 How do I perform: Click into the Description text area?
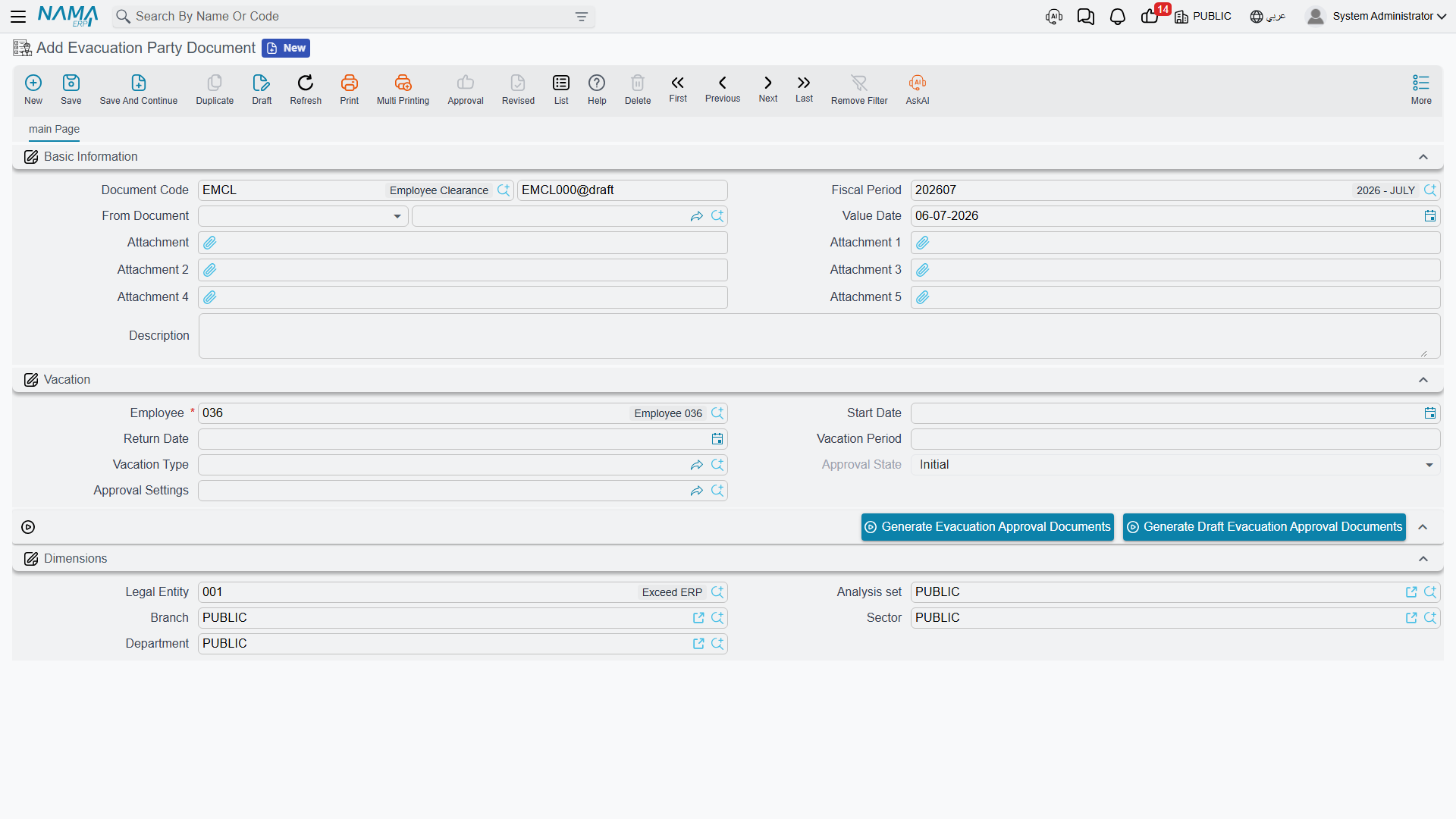tap(819, 336)
